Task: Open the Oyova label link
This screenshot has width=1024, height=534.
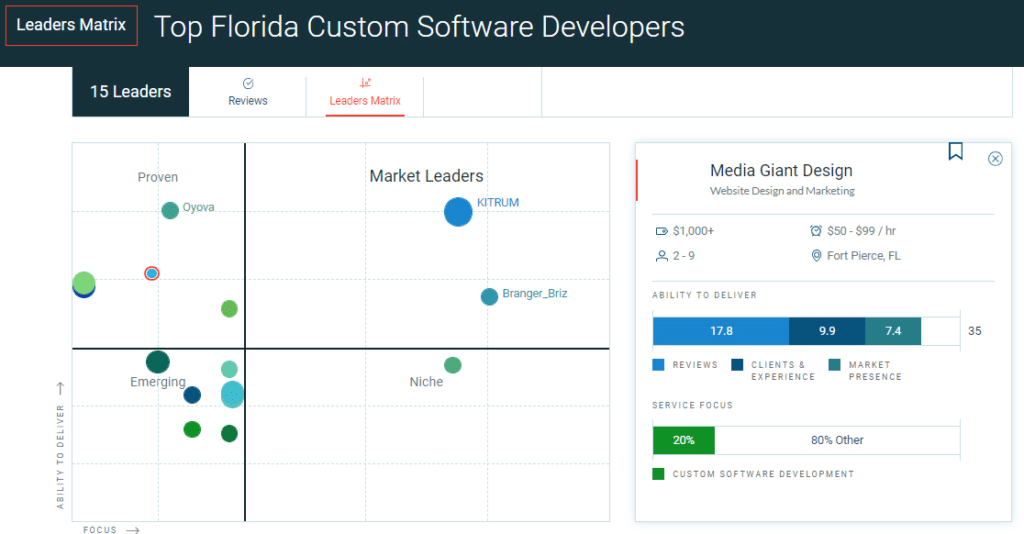Action: click(199, 207)
